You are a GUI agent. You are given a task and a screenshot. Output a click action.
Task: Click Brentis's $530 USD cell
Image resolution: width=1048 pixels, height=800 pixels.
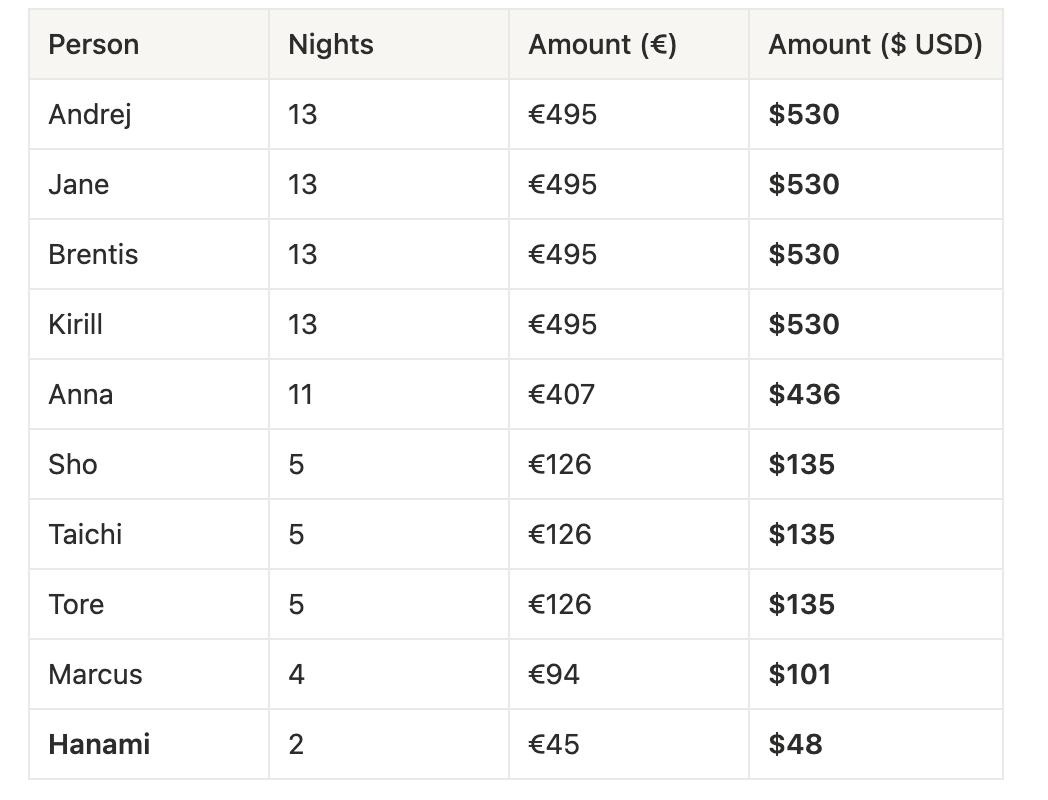804,254
